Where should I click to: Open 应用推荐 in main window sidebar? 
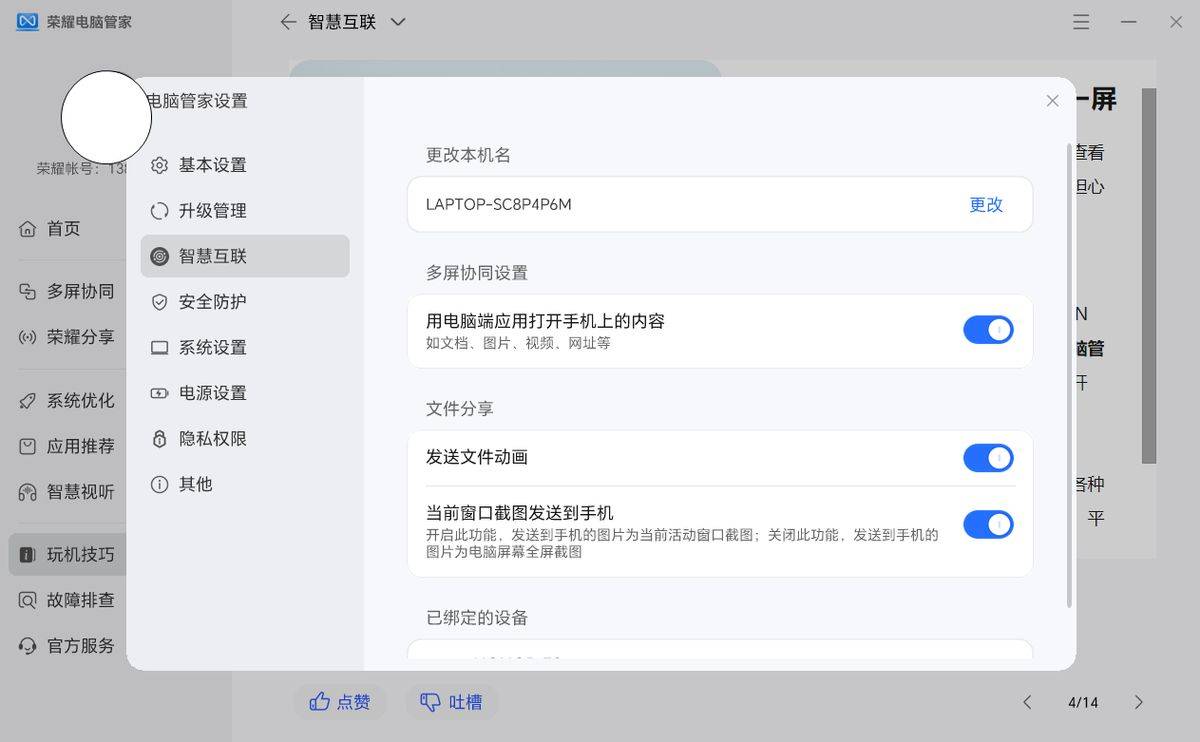point(68,446)
